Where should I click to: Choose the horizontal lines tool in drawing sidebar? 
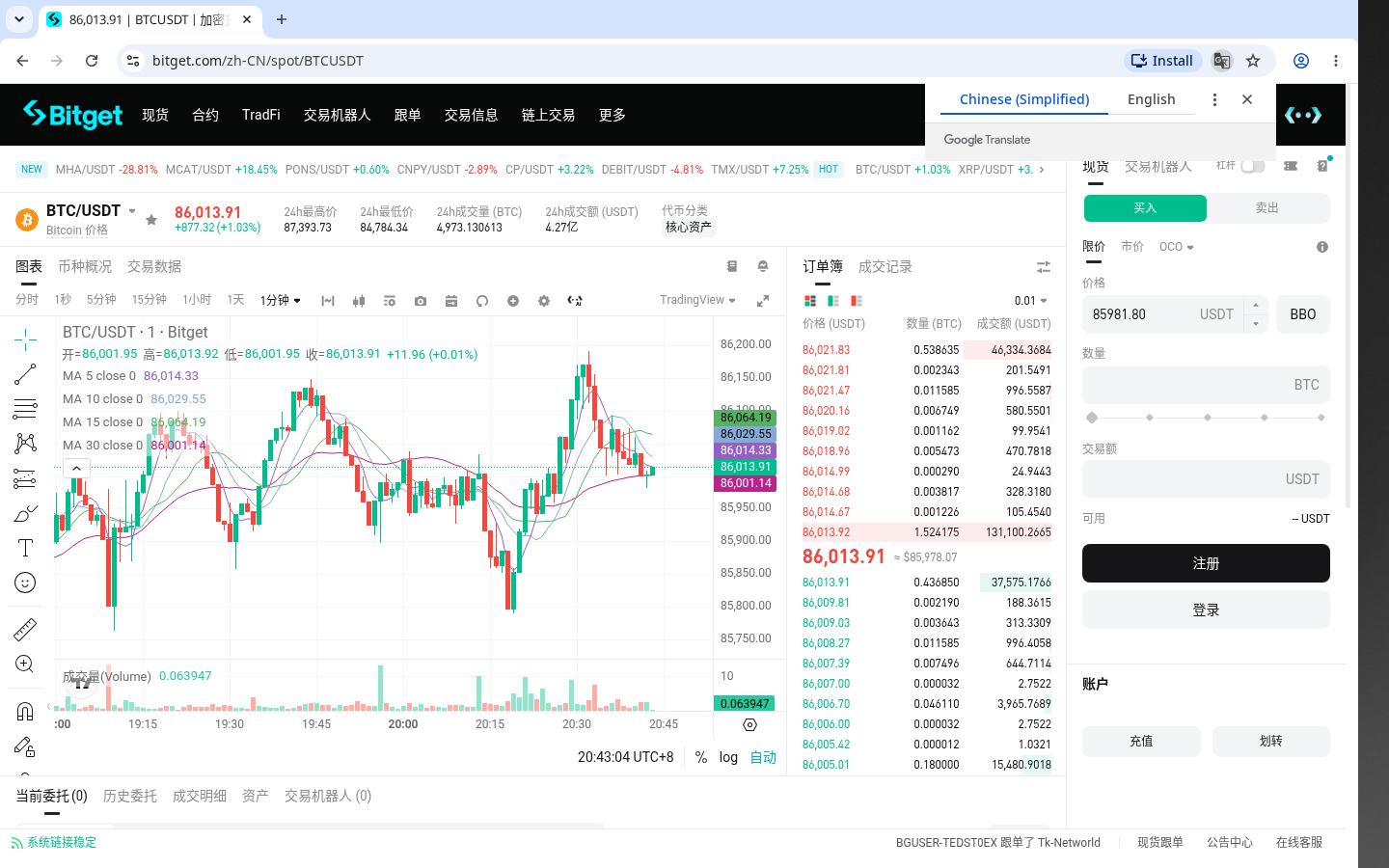coord(26,409)
